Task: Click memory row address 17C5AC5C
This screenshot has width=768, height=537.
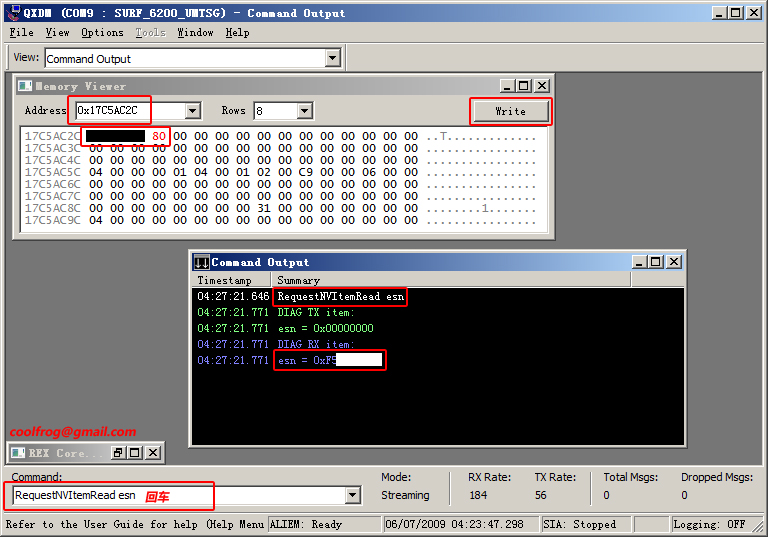Action: point(53,172)
